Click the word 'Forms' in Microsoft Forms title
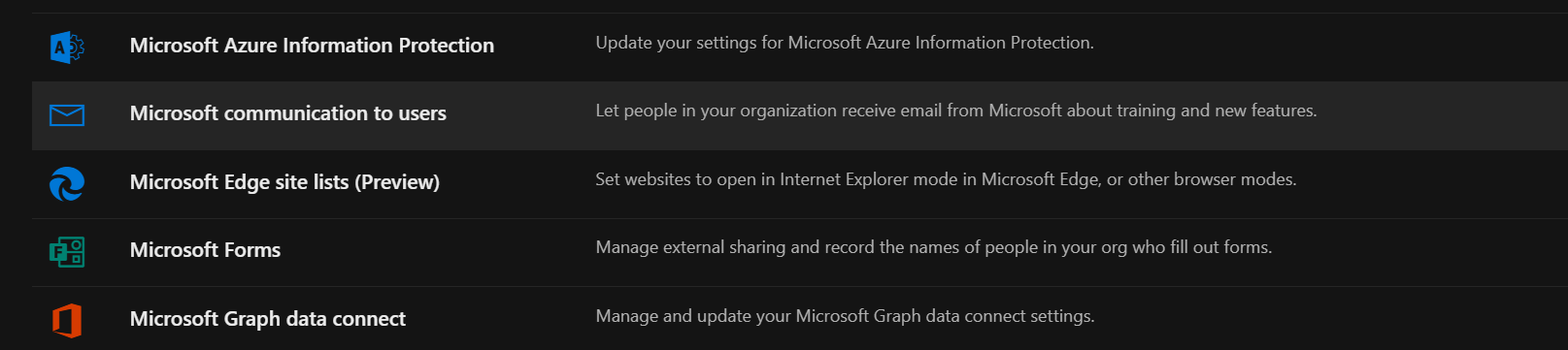Image resolution: width=1568 pixels, height=350 pixels. click(251, 250)
